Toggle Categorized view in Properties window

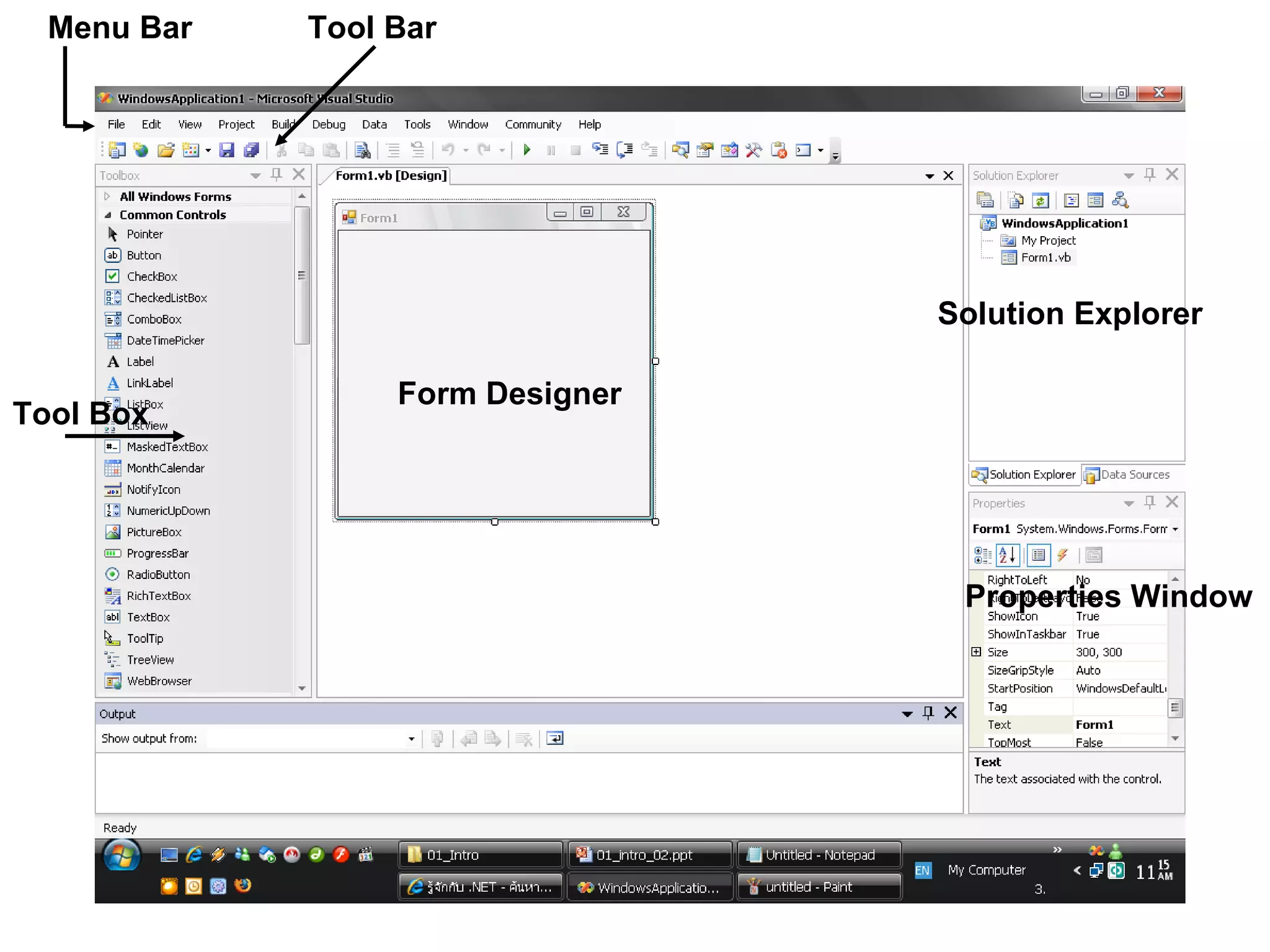click(983, 555)
